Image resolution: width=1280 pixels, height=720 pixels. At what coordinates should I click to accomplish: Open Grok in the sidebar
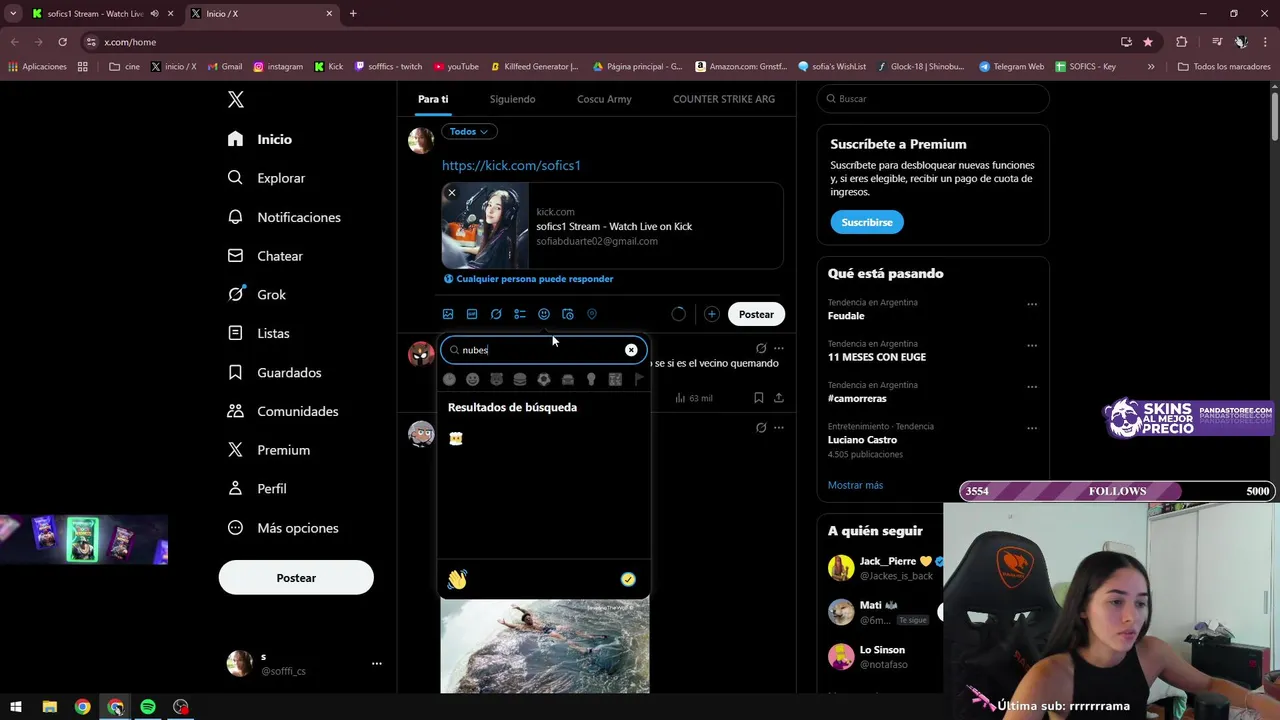(257, 294)
